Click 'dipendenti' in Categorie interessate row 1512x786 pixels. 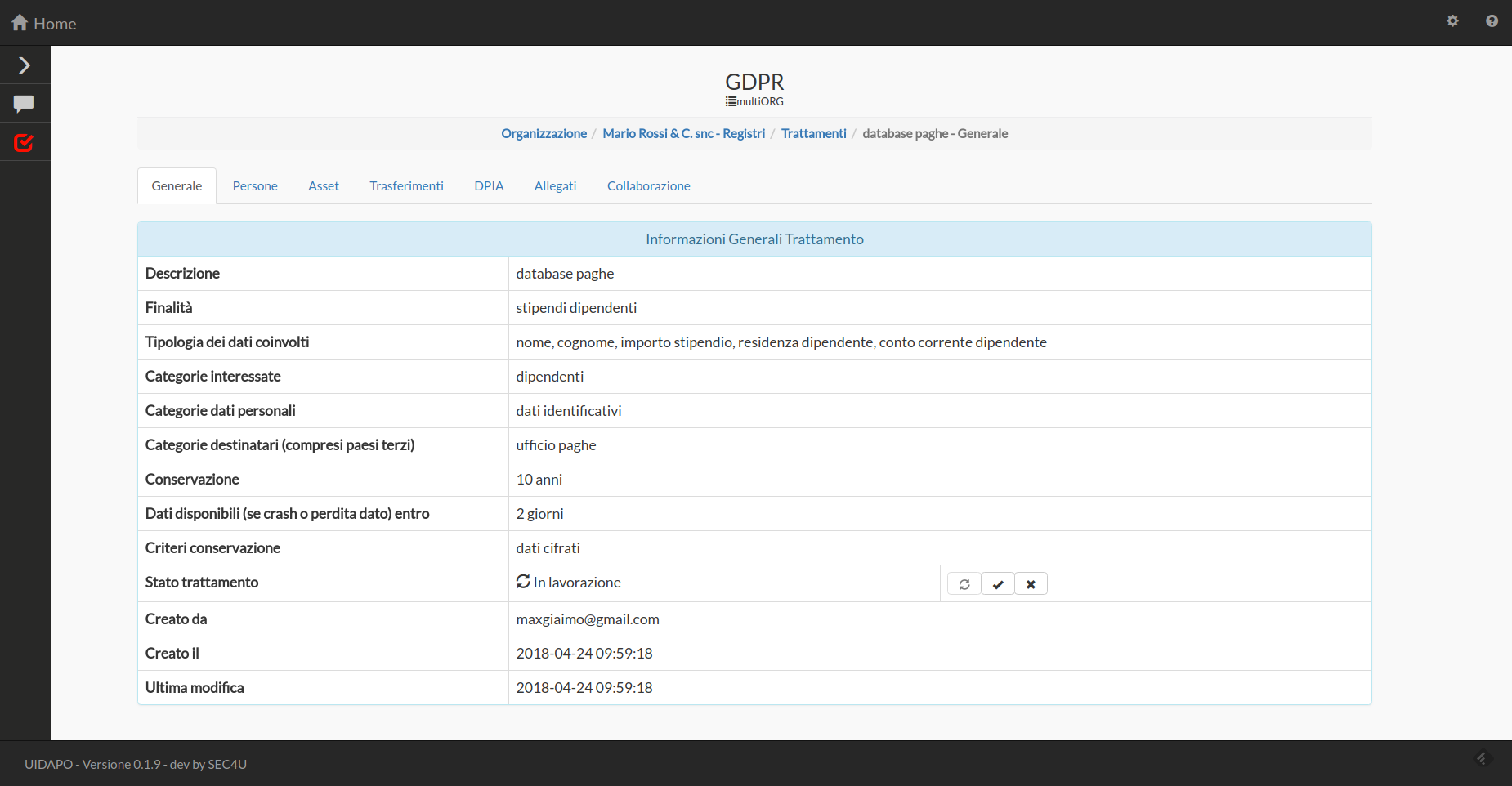(550, 377)
